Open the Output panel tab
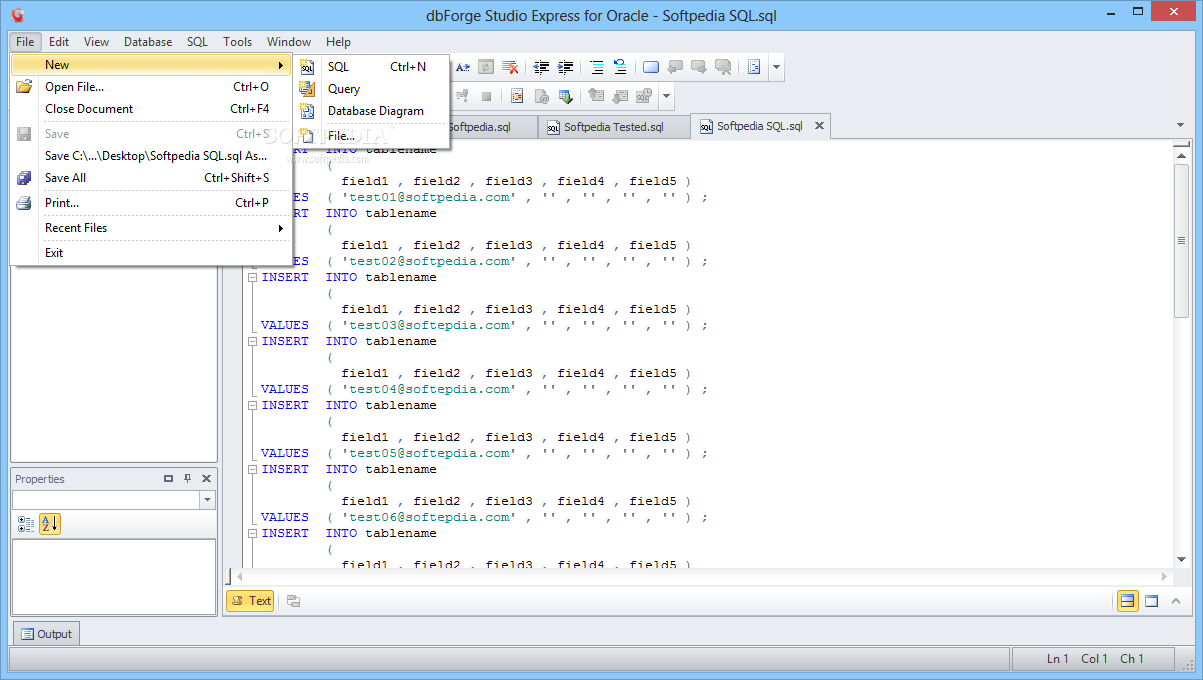This screenshot has width=1203, height=680. 46,634
